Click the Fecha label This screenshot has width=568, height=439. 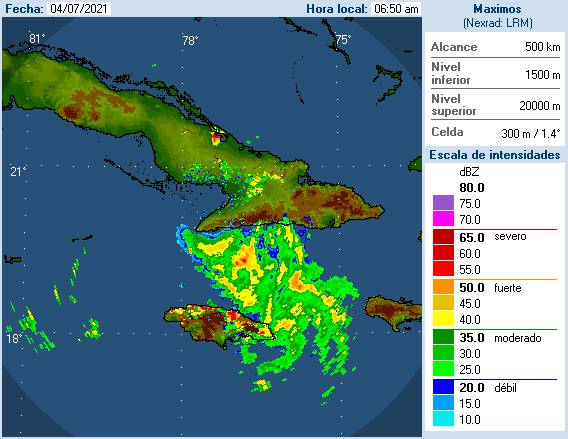pyautogui.click(x=24, y=9)
